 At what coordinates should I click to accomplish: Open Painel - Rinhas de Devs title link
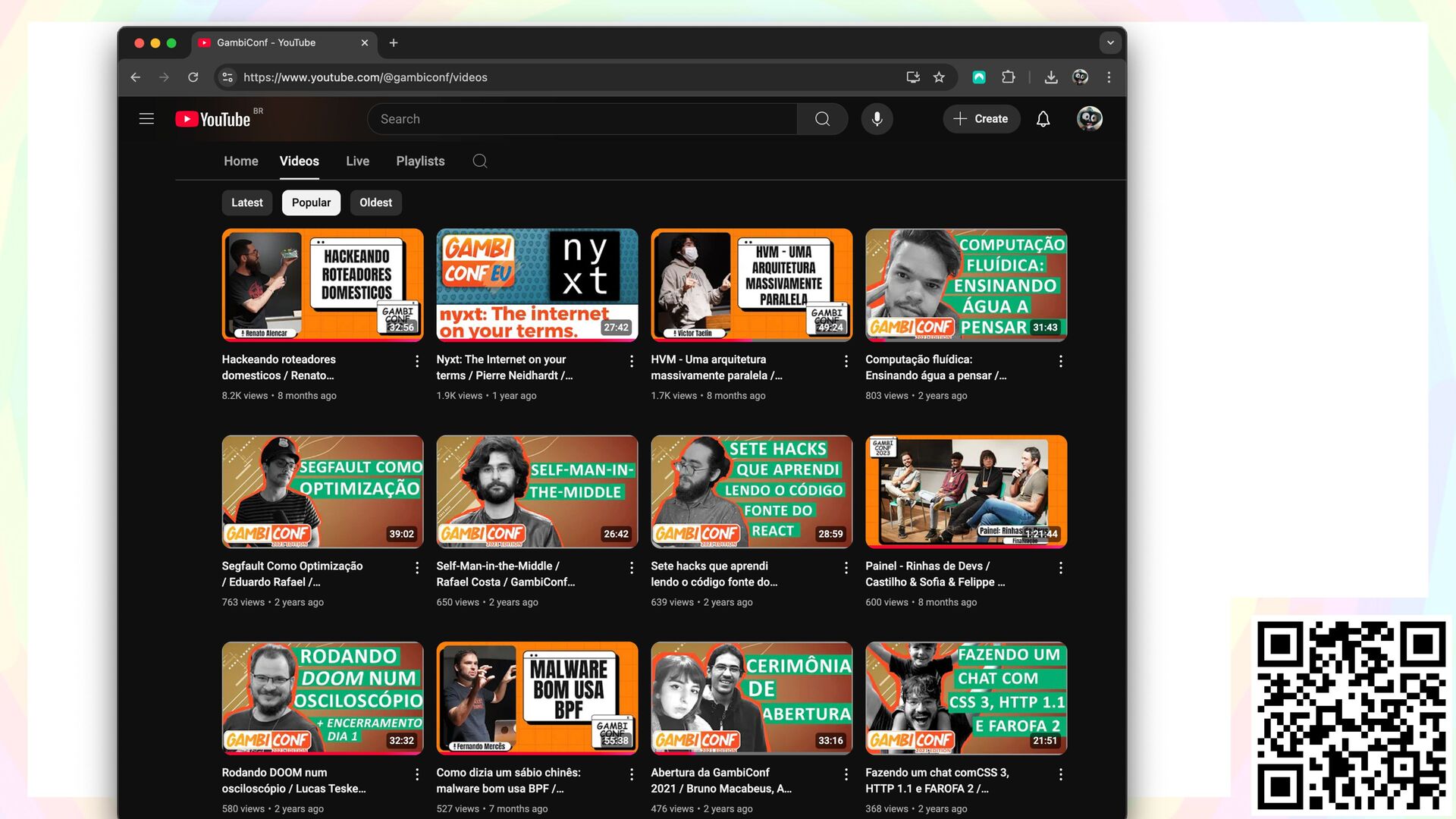tap(935, 574)
